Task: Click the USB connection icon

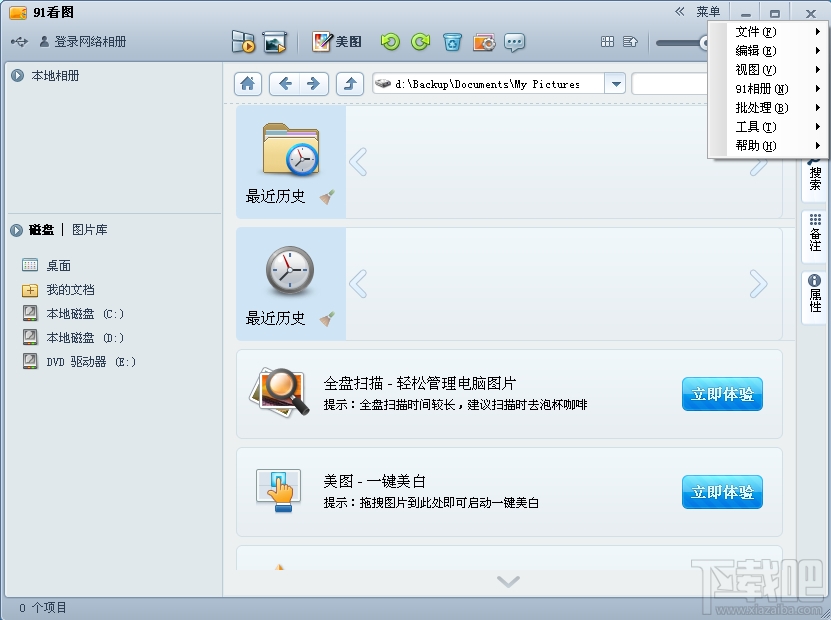Action: click(x=19, y=41)
